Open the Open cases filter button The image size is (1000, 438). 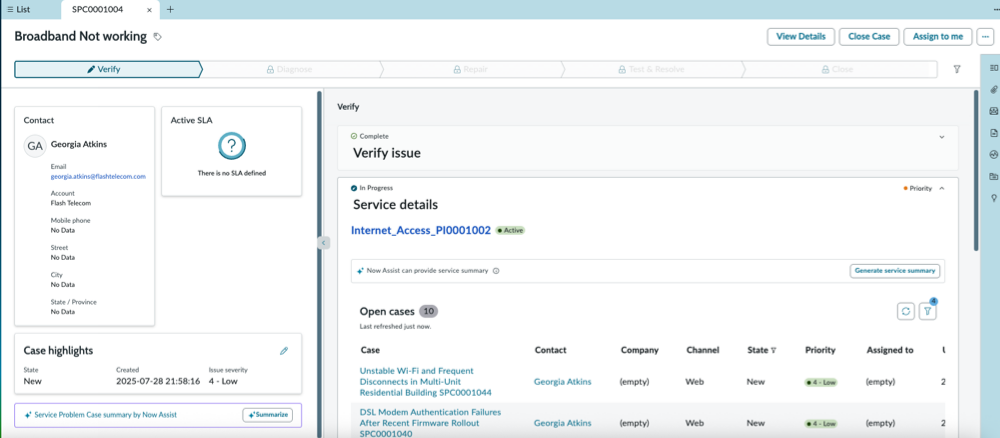coord(928,311)
